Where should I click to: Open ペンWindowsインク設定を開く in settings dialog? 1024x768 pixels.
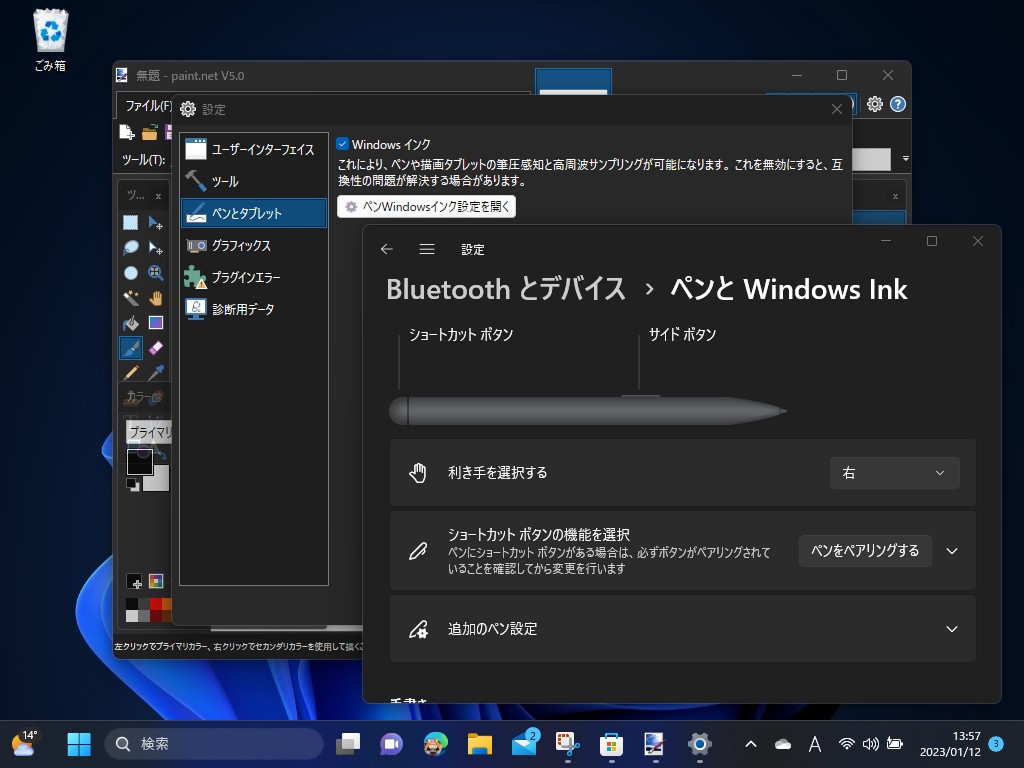(428, 206)
